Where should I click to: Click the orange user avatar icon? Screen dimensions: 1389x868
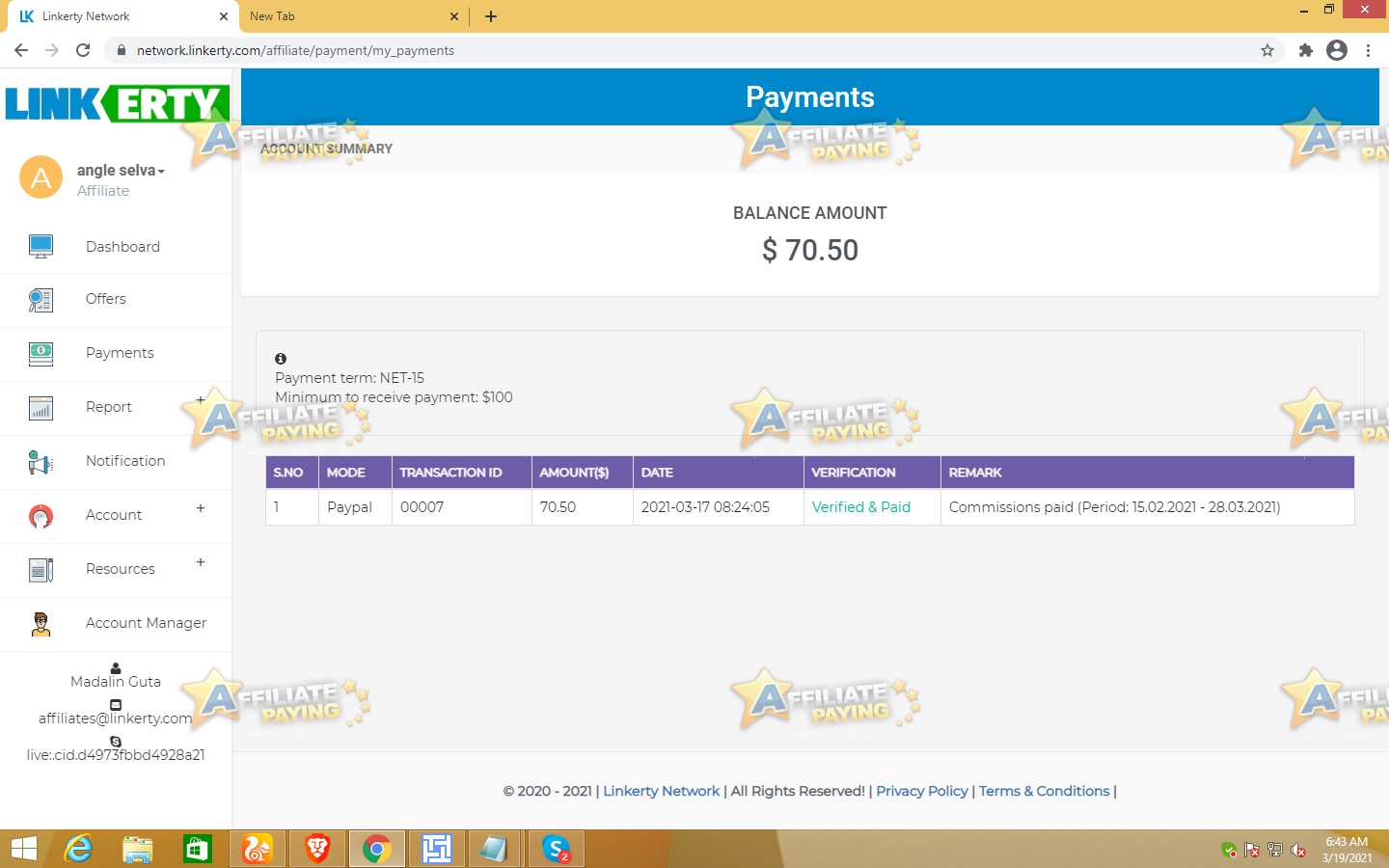pos(41,177)
